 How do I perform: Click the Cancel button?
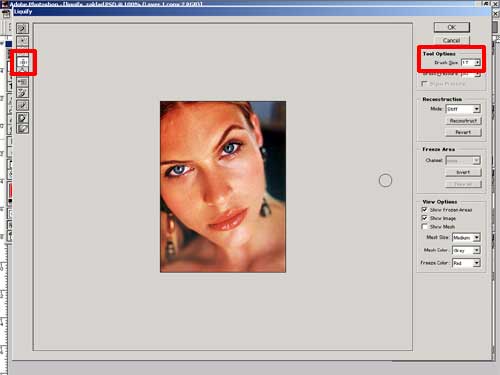pos(452,40)
